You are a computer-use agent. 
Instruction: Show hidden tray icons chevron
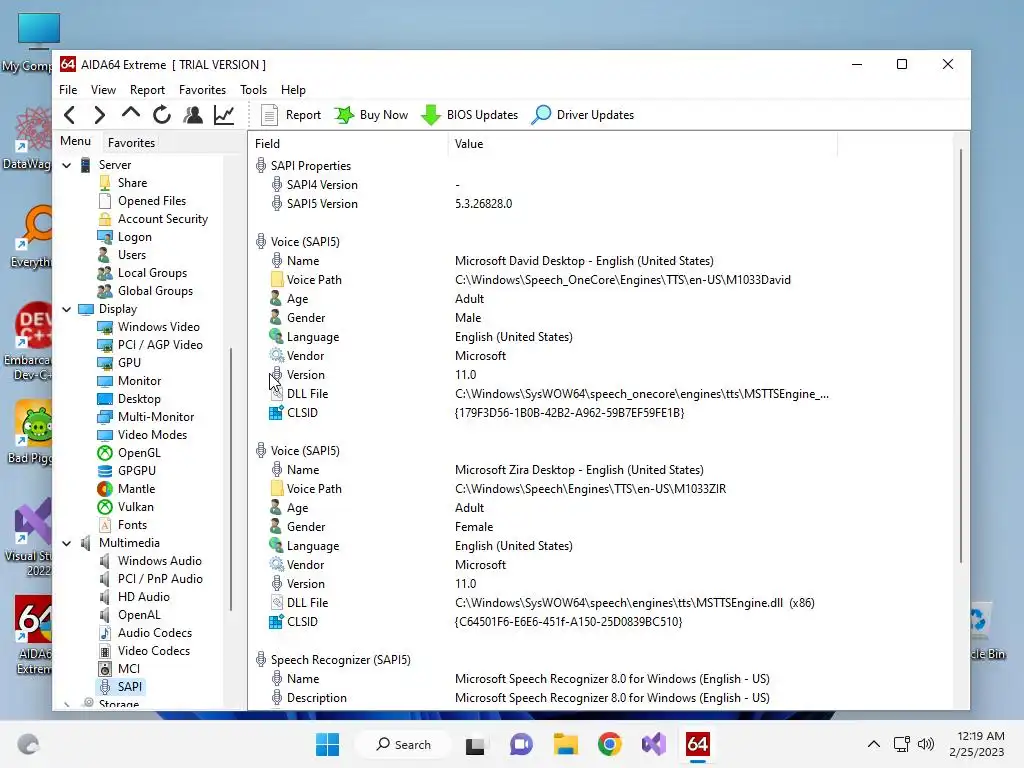click(873, 744)
